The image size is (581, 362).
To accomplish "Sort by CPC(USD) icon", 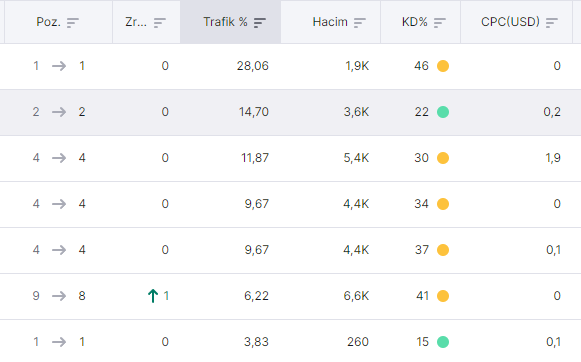I will coord(552,23).
